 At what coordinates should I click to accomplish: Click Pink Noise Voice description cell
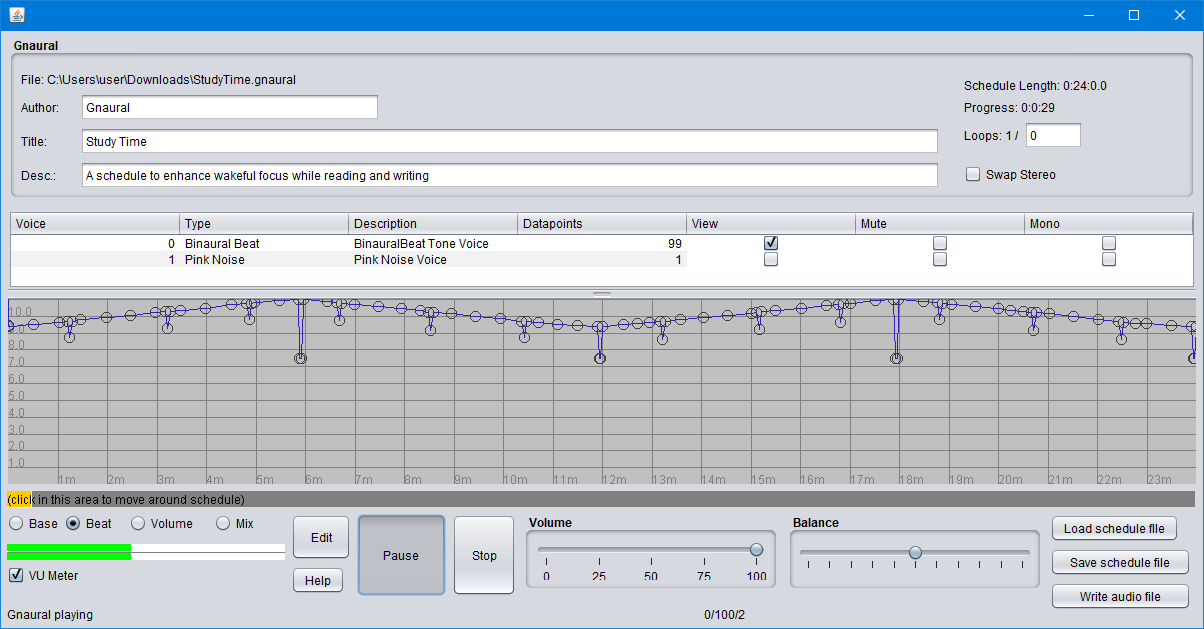[x=433, y=260]
